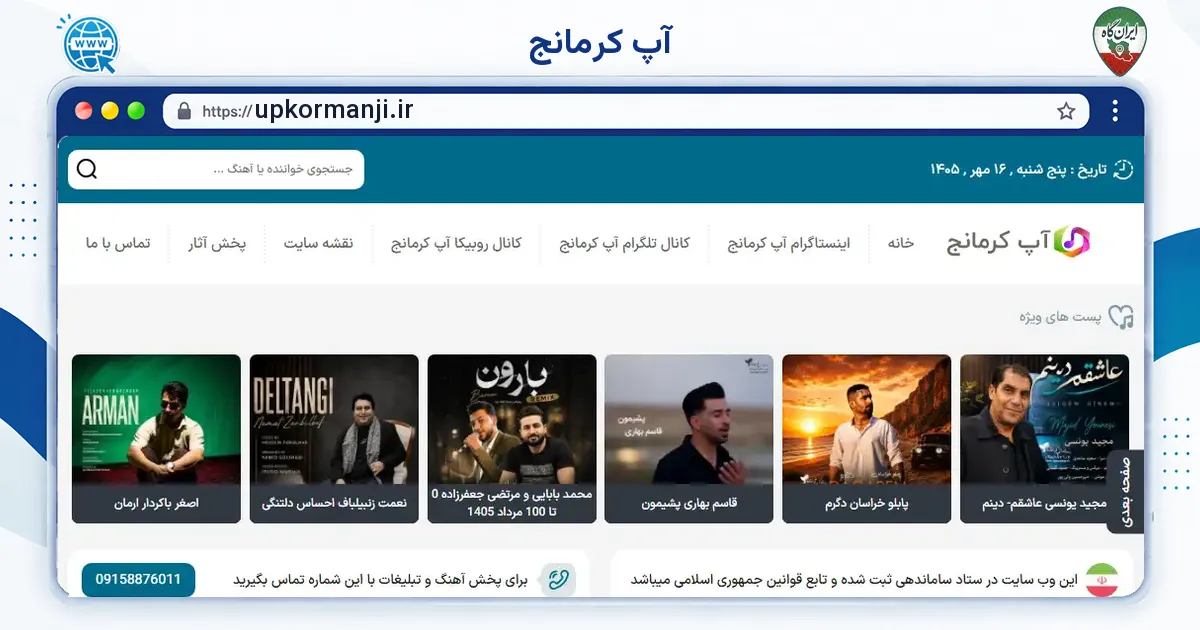1200x630 pixels.
Task: Open the بارون remix cover thumbnail
Action: click(x=512, y=420)
